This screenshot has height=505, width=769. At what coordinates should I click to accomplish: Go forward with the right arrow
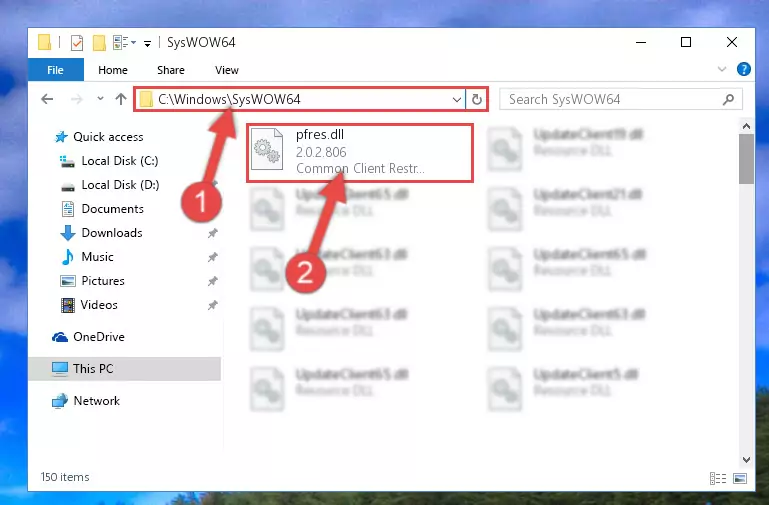click(77, 99)
